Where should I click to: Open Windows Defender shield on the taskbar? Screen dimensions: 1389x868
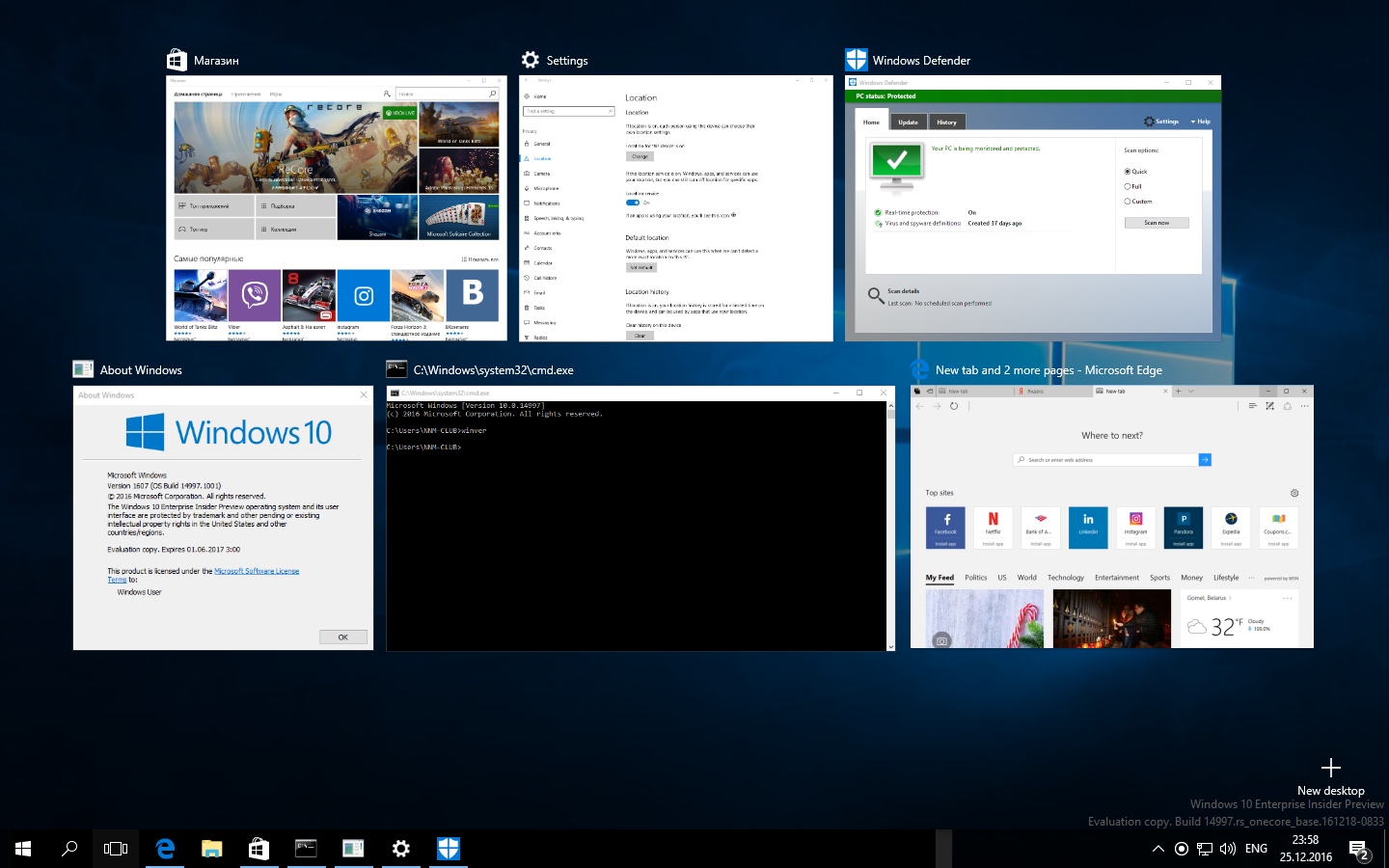448,849
